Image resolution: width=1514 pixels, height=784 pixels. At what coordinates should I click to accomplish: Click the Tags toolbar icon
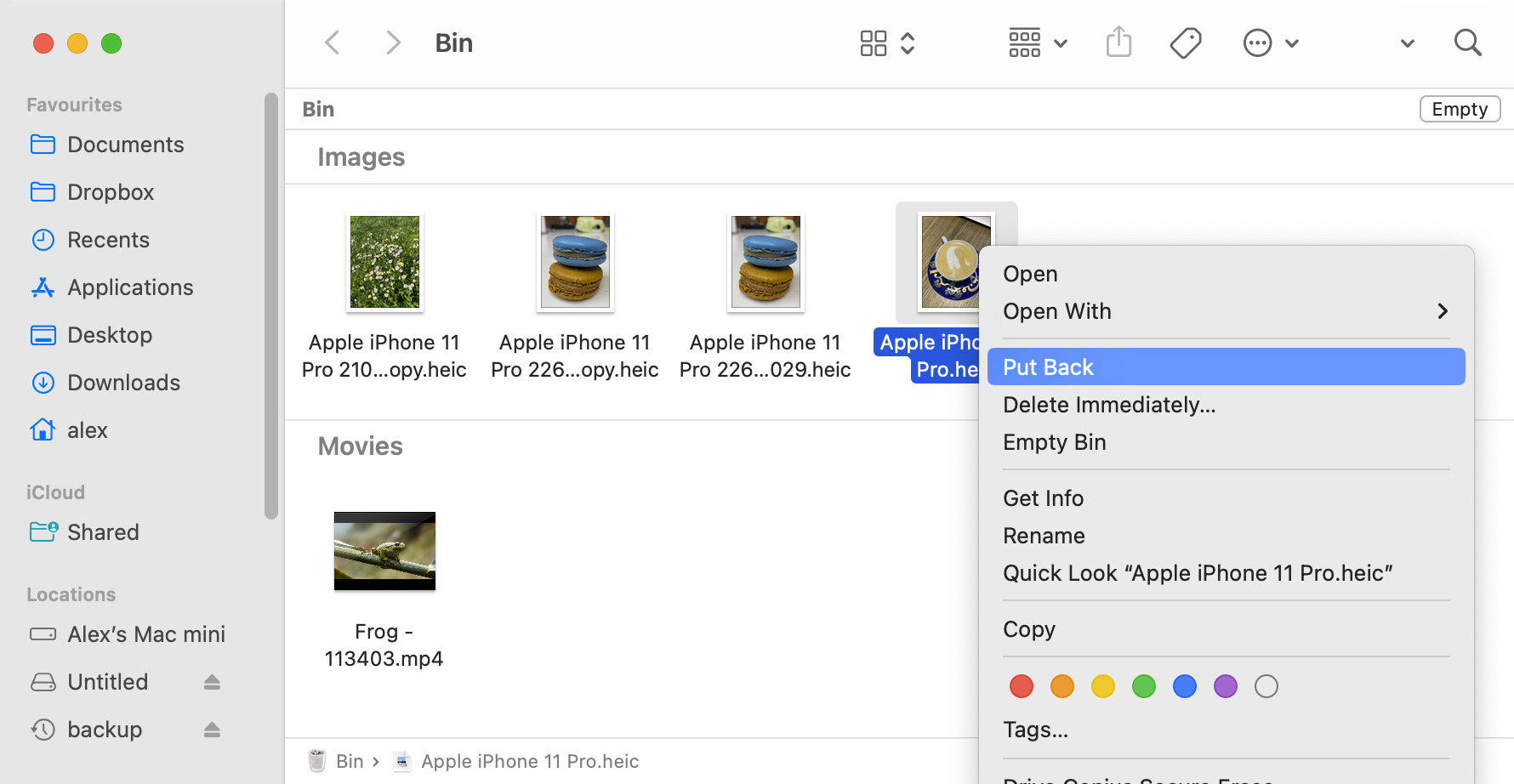(x=1185, y=43)
